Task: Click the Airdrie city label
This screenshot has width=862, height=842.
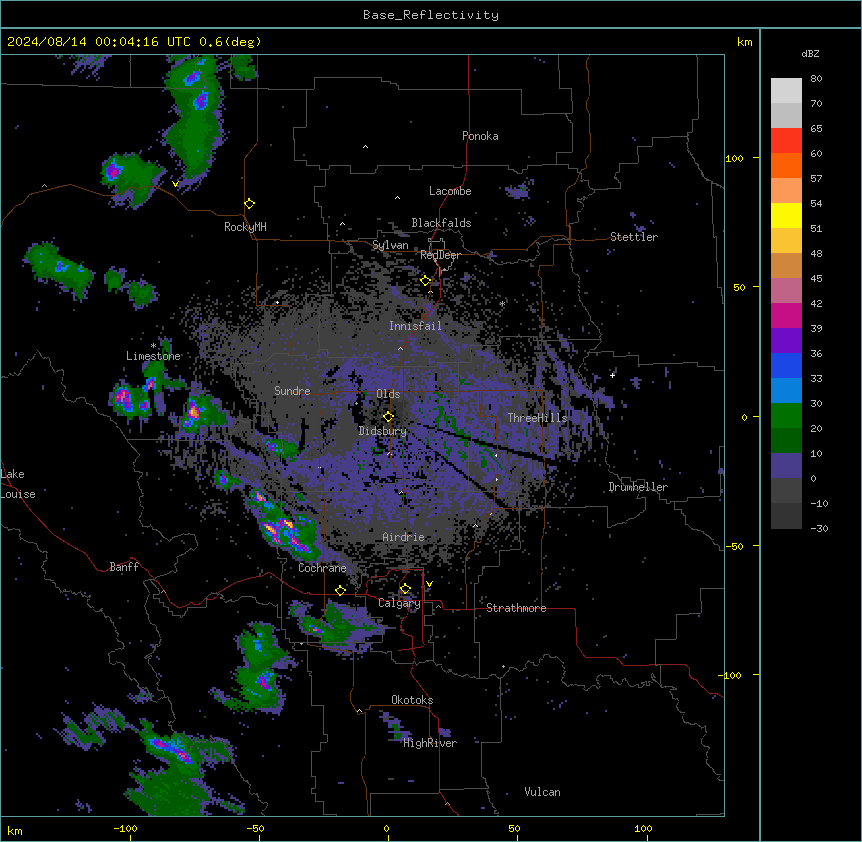Action: (404, 537)
